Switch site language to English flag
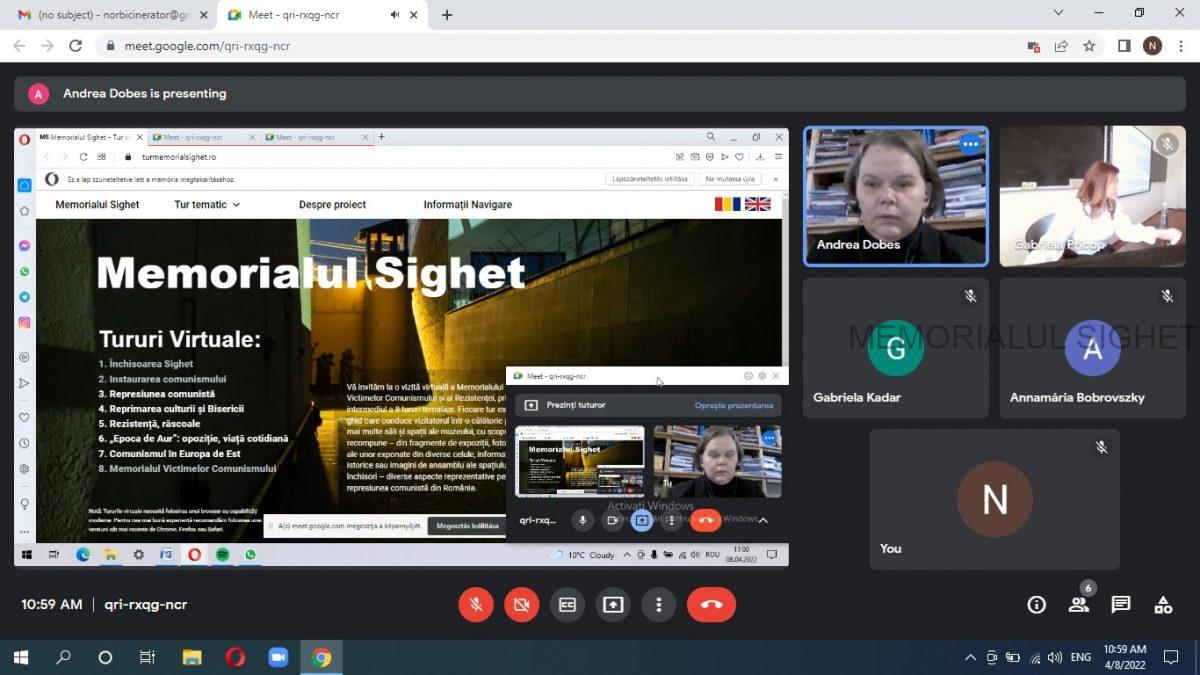 [x=758, y=204]
